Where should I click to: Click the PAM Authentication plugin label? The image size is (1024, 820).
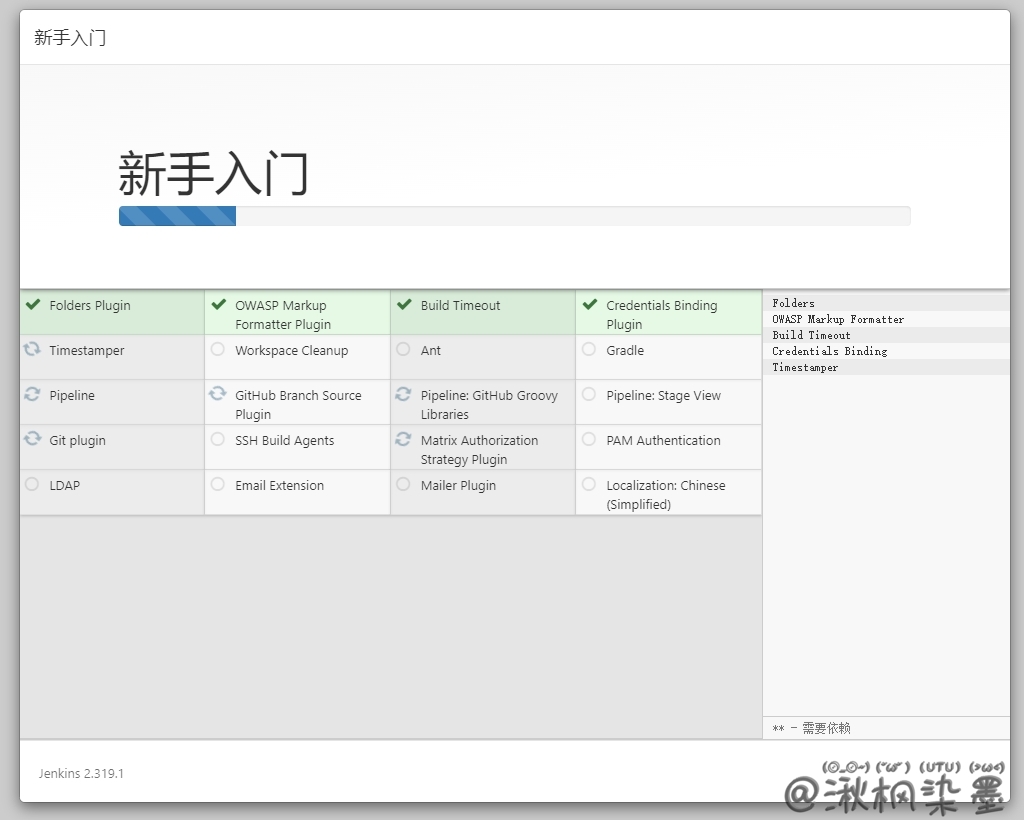pyautogui.click(x=663, y=440)
